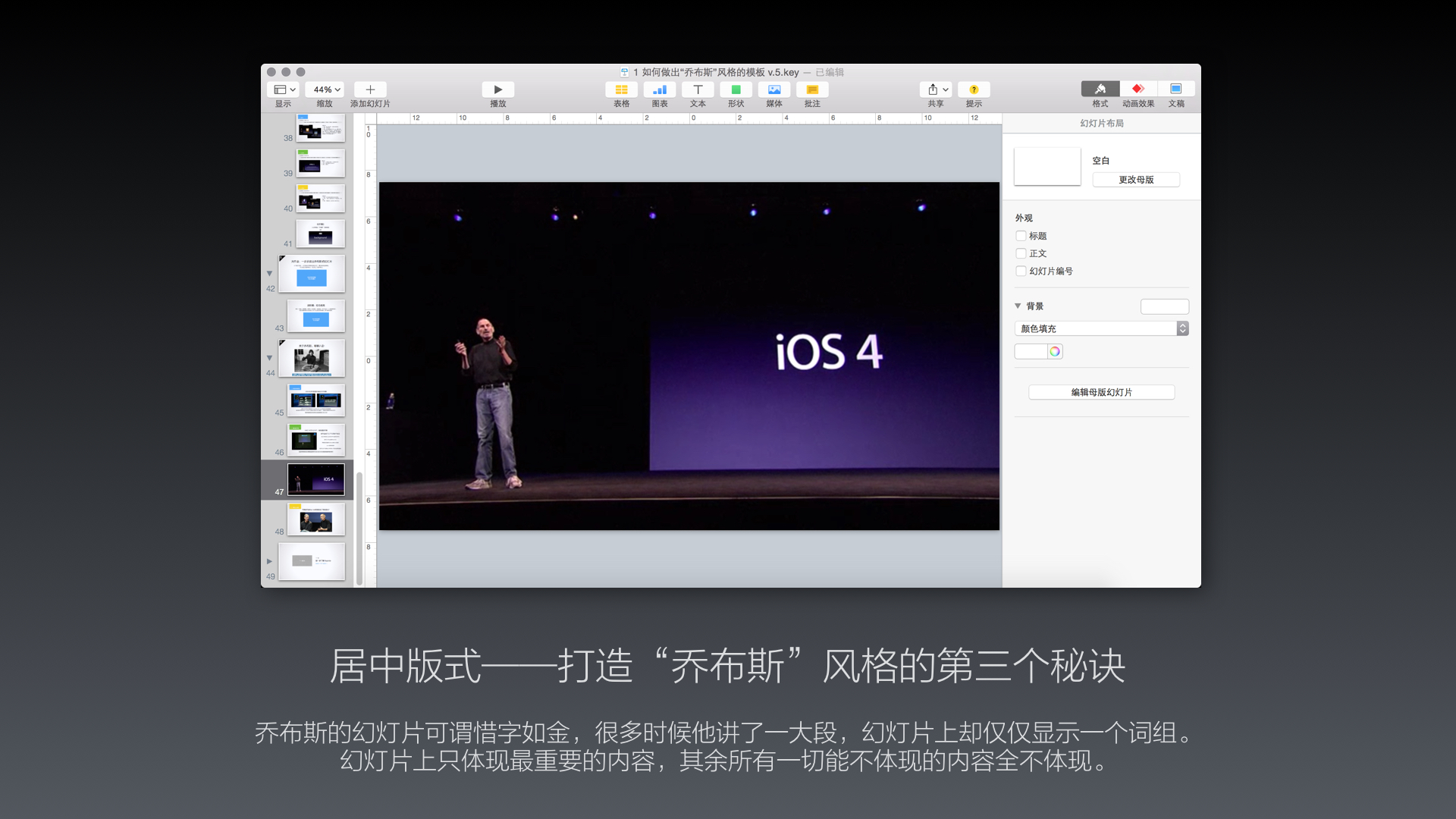
Task: Add a text box via 文本 icon
Action: 698,89
